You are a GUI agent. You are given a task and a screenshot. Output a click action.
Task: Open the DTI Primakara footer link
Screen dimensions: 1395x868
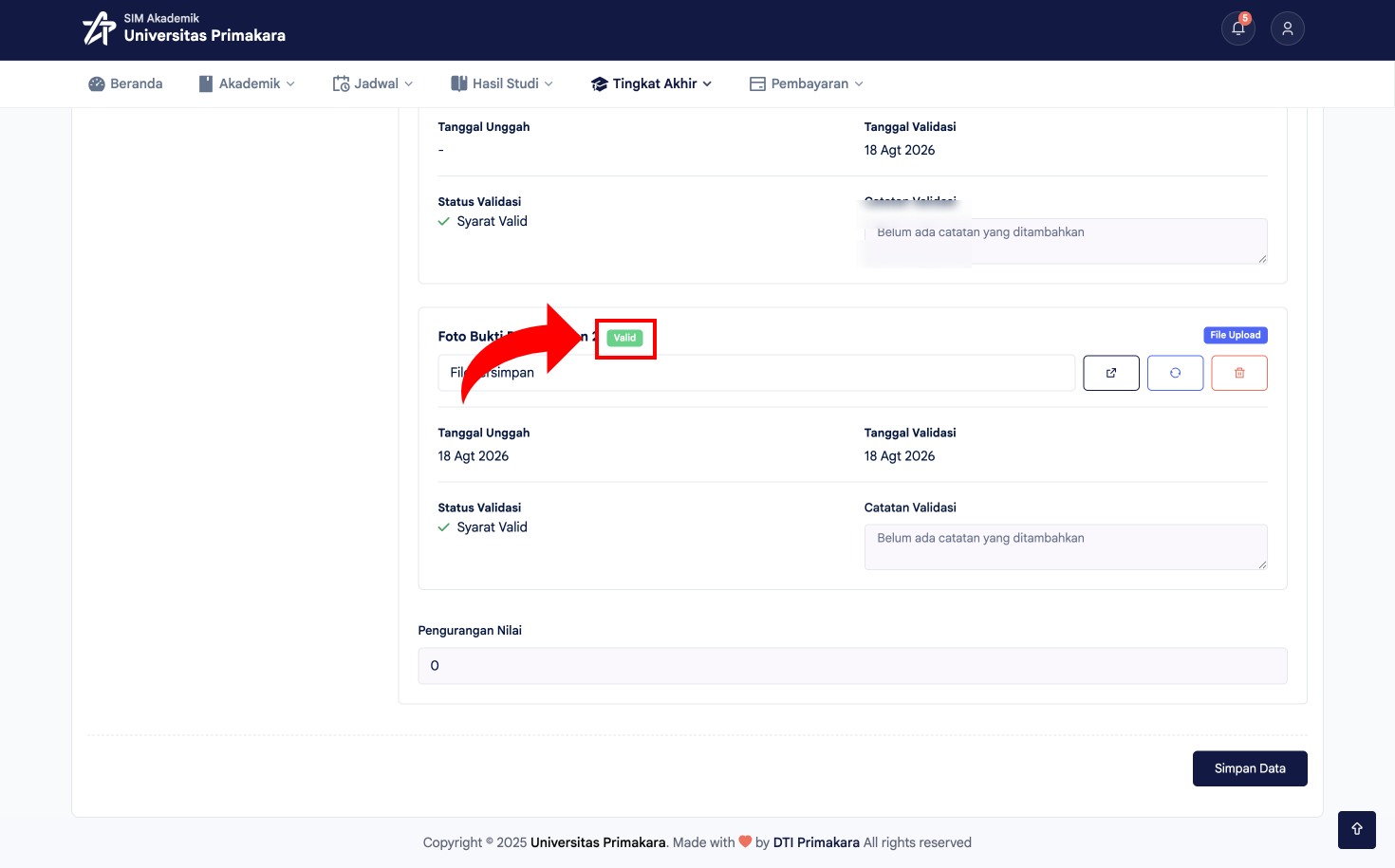pos(816,842)
